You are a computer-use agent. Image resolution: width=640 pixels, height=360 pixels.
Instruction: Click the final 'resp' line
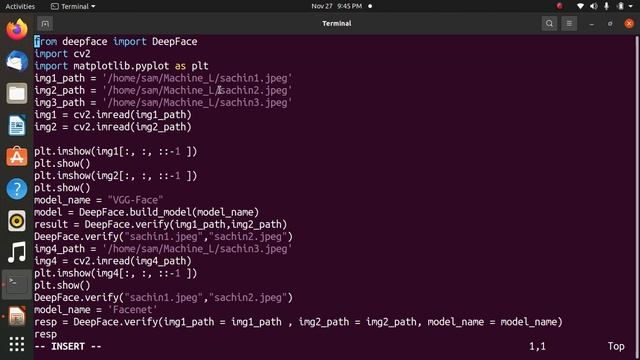click(x=45, y=334)
